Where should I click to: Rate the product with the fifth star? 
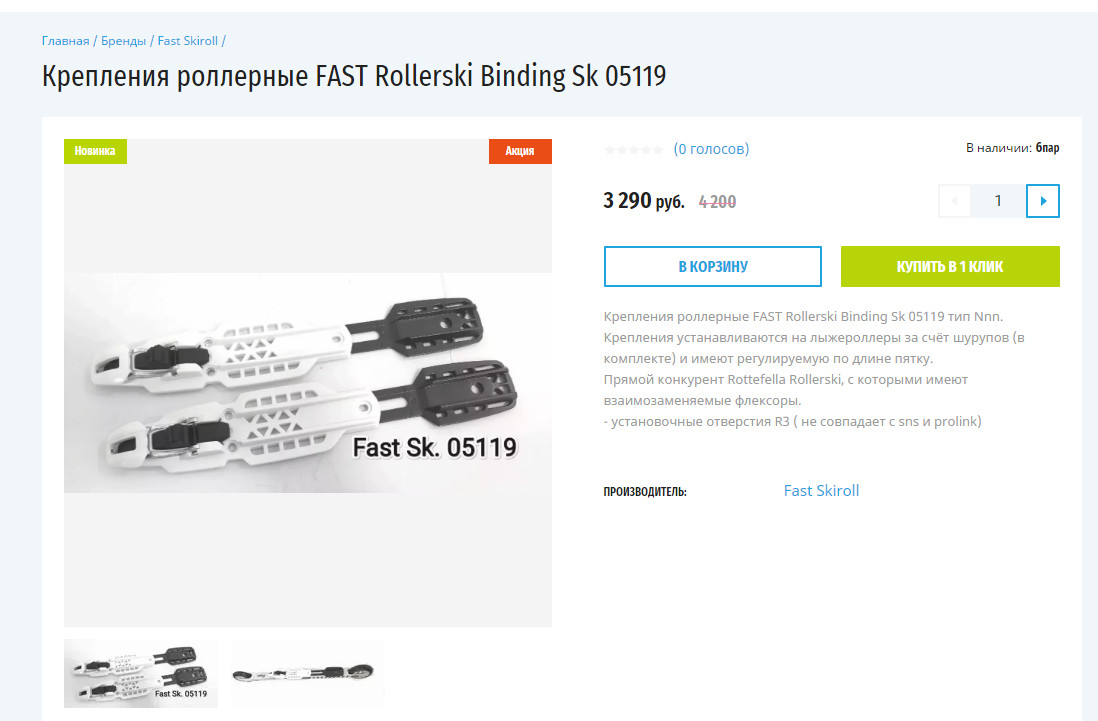(x=657, y=150)
